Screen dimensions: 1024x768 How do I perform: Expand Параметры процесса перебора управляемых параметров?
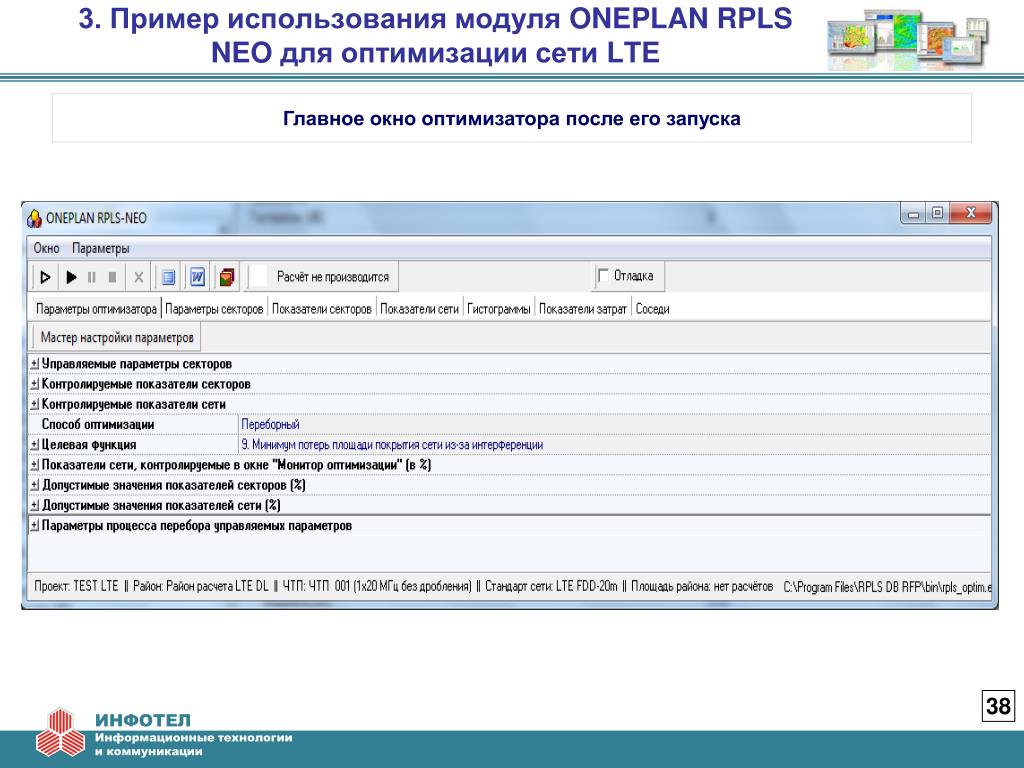35,526
